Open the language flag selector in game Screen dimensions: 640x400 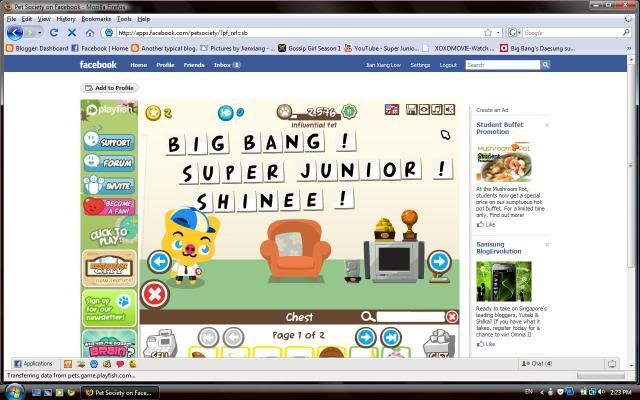click(x=392, y=109)
